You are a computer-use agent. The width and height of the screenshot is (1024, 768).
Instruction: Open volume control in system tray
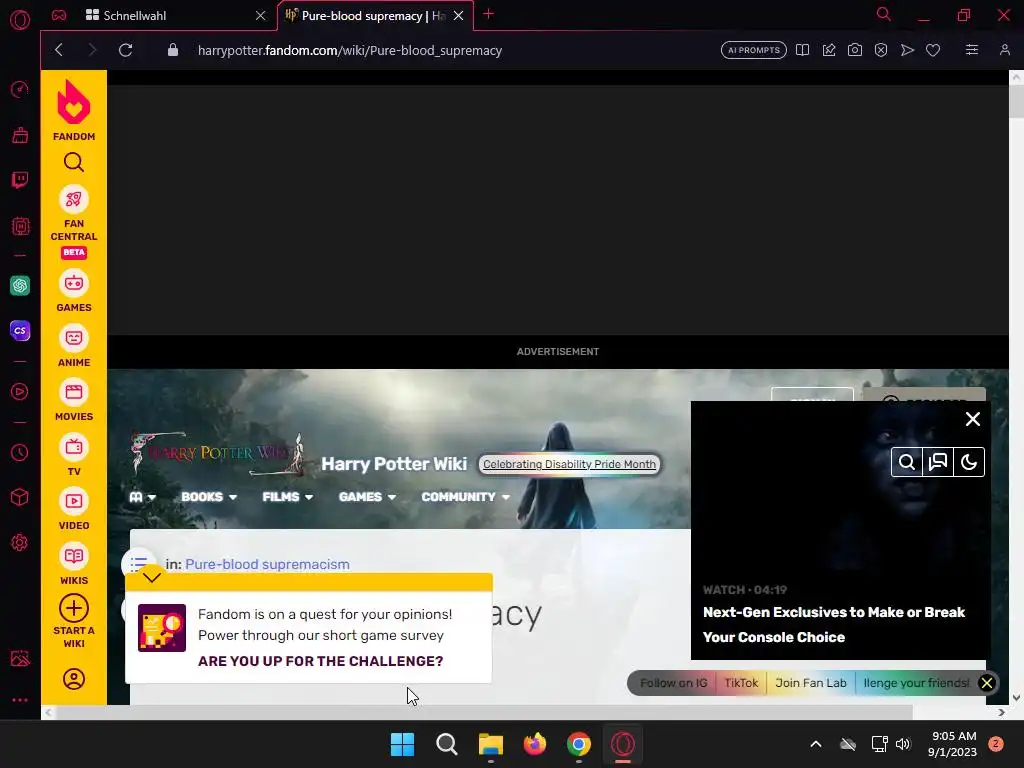coord(903,744)
